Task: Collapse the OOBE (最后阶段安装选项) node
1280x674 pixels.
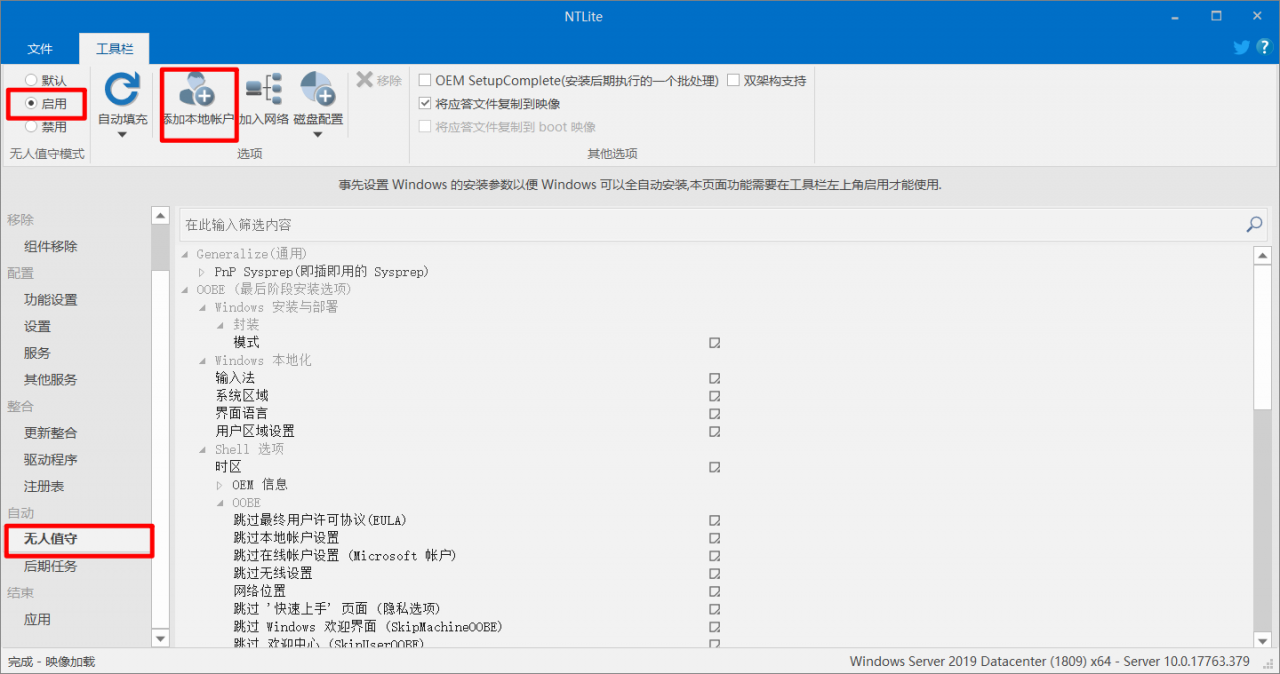Action: [184, 290]
